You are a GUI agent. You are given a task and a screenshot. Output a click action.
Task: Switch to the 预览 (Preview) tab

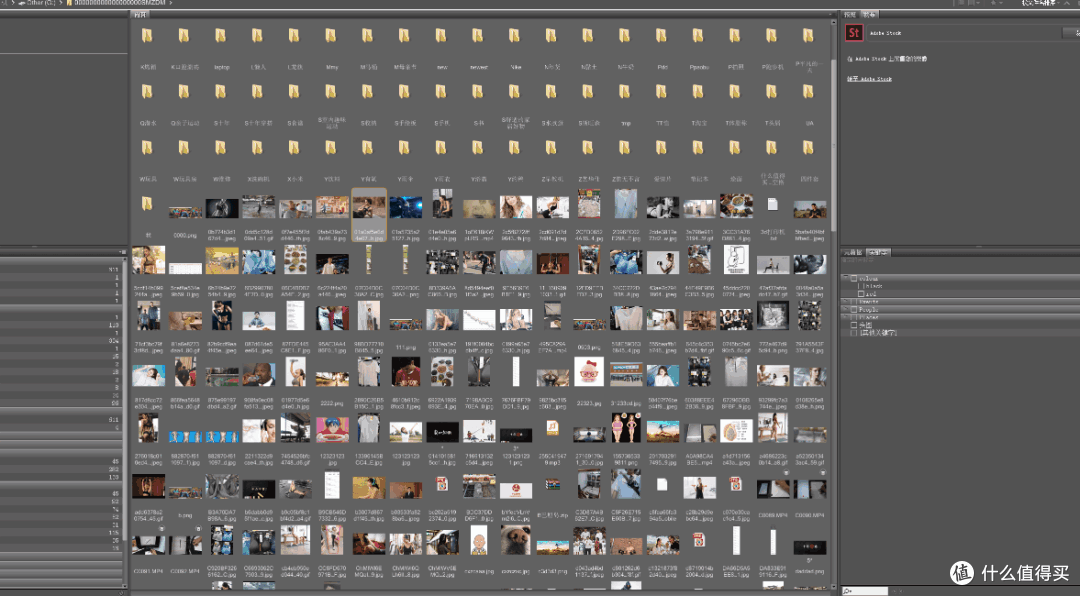(851, 14)
